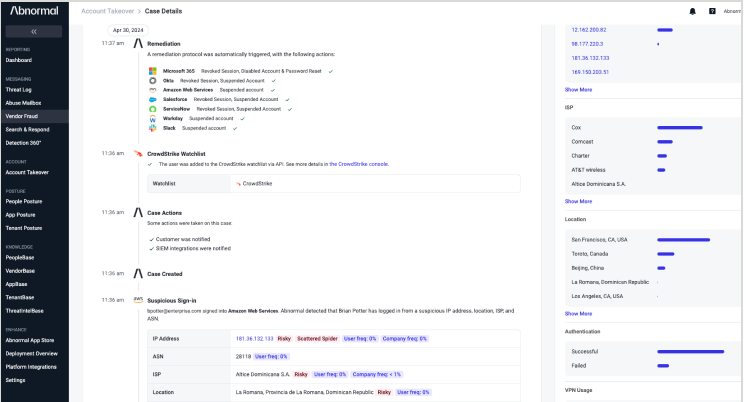Image resolution: width=746 pixels, height=402 pixels.
Task: Click the Slack icon
Action: coord(153,128)
